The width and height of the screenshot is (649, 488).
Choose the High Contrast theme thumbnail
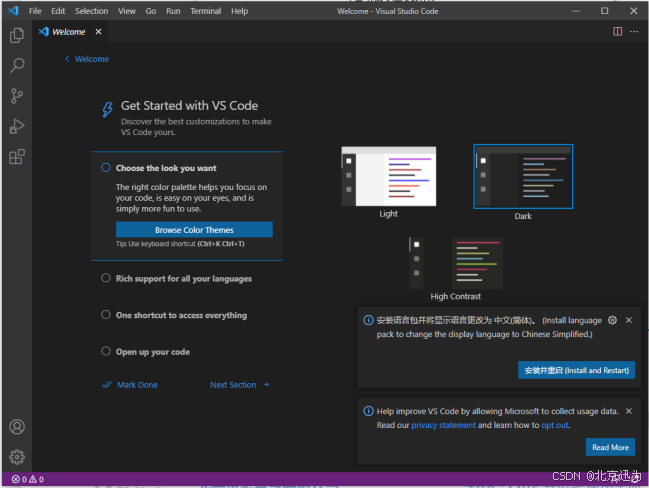(456, 263)
